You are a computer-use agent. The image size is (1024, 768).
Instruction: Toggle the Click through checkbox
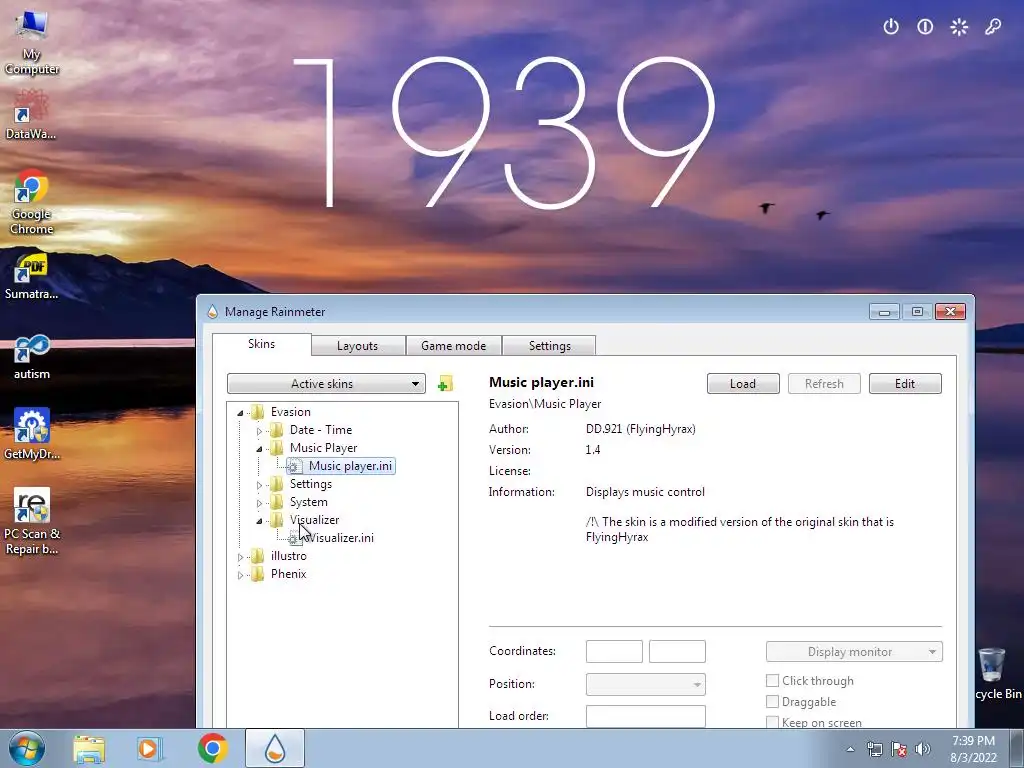coord(772,680)
